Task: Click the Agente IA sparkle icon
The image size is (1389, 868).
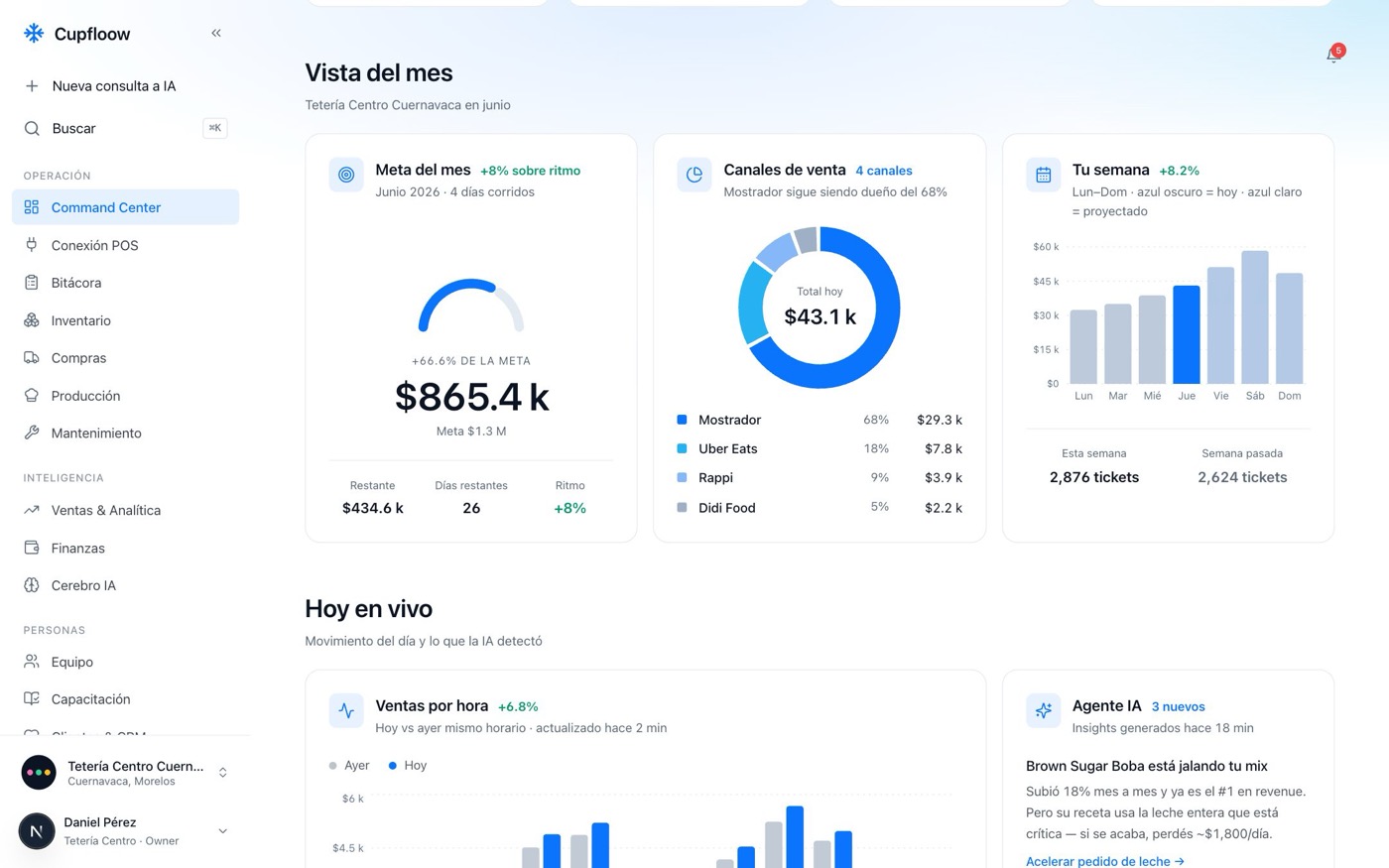Action: pyautogui.click(x=1043, y=710)
